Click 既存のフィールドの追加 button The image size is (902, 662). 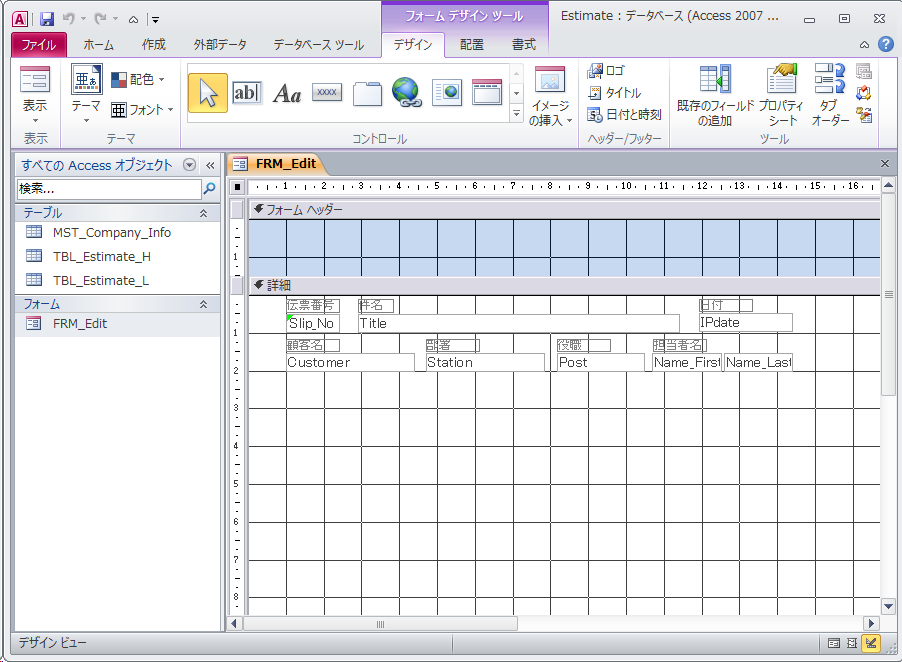(715, 96)
